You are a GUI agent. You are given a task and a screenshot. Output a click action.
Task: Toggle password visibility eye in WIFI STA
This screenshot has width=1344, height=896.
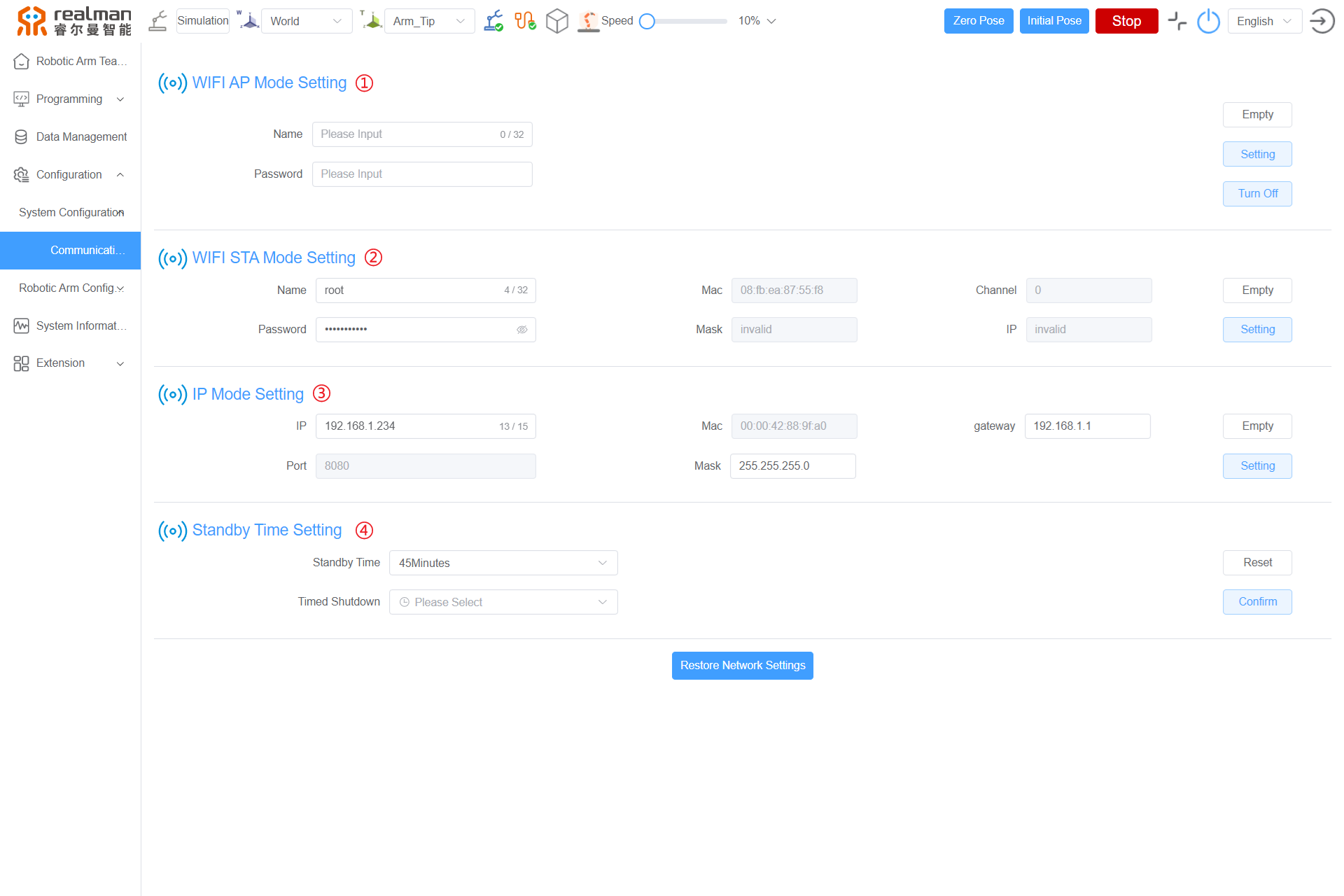coord(522,330)
